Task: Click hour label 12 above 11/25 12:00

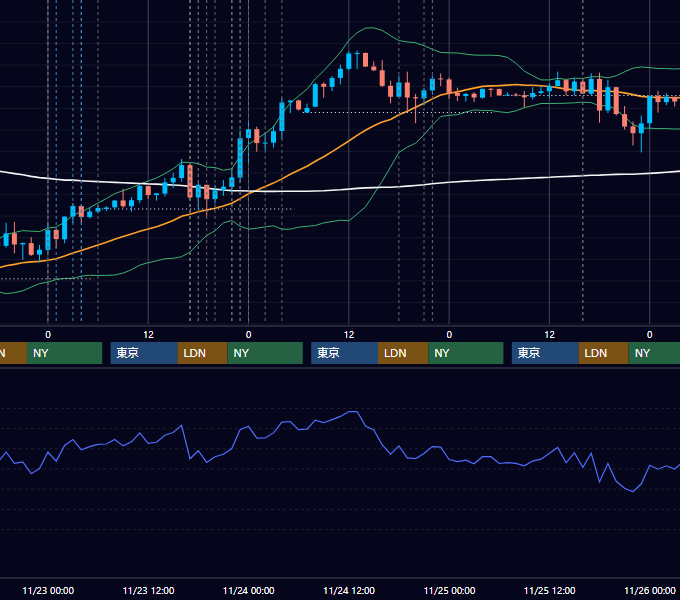Action: click(549, 335)
